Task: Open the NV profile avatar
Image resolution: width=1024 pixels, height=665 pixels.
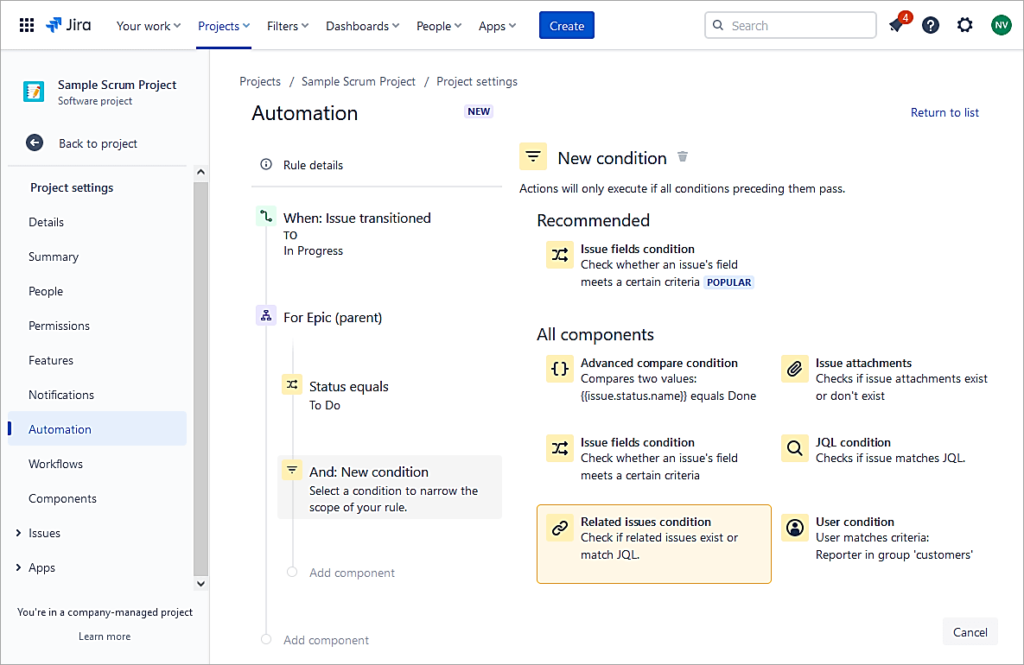Action: pyautogui.click(x=1001, y=24)
